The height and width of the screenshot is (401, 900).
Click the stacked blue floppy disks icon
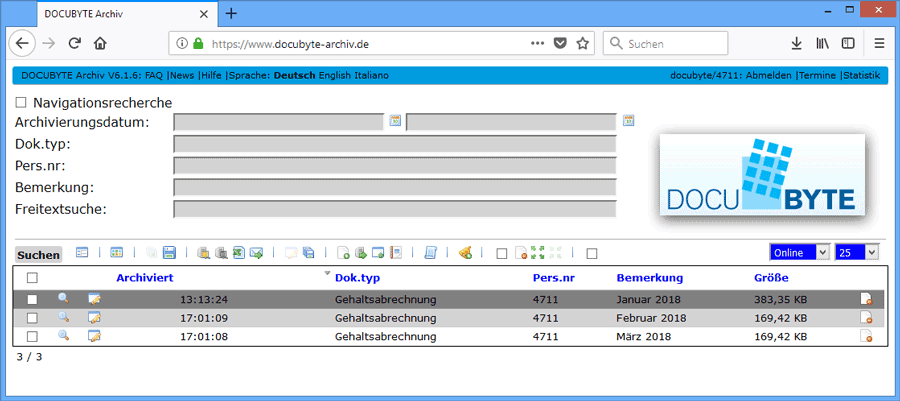point(308,252)
